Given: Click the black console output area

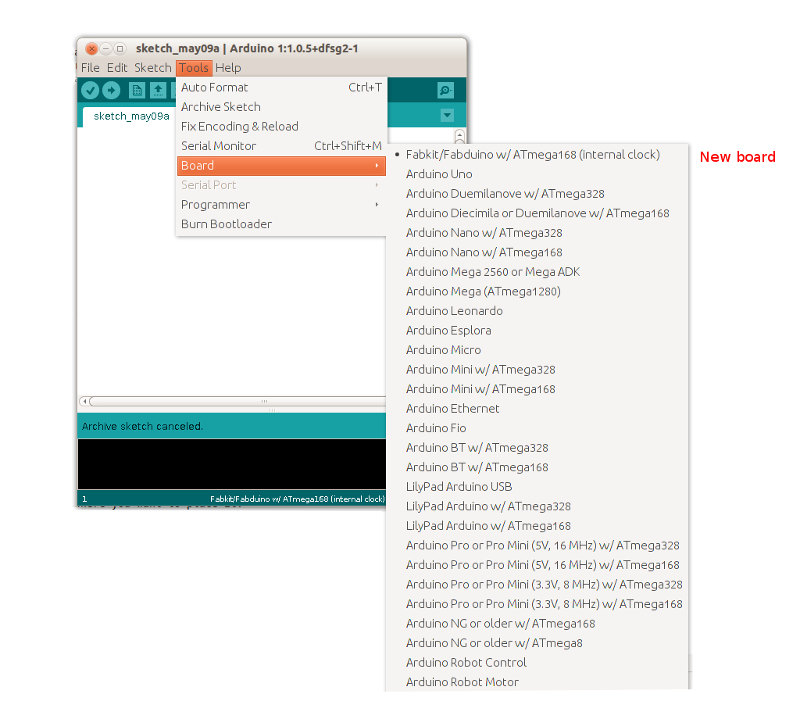Looking at the screenshot, I should 232,464.
